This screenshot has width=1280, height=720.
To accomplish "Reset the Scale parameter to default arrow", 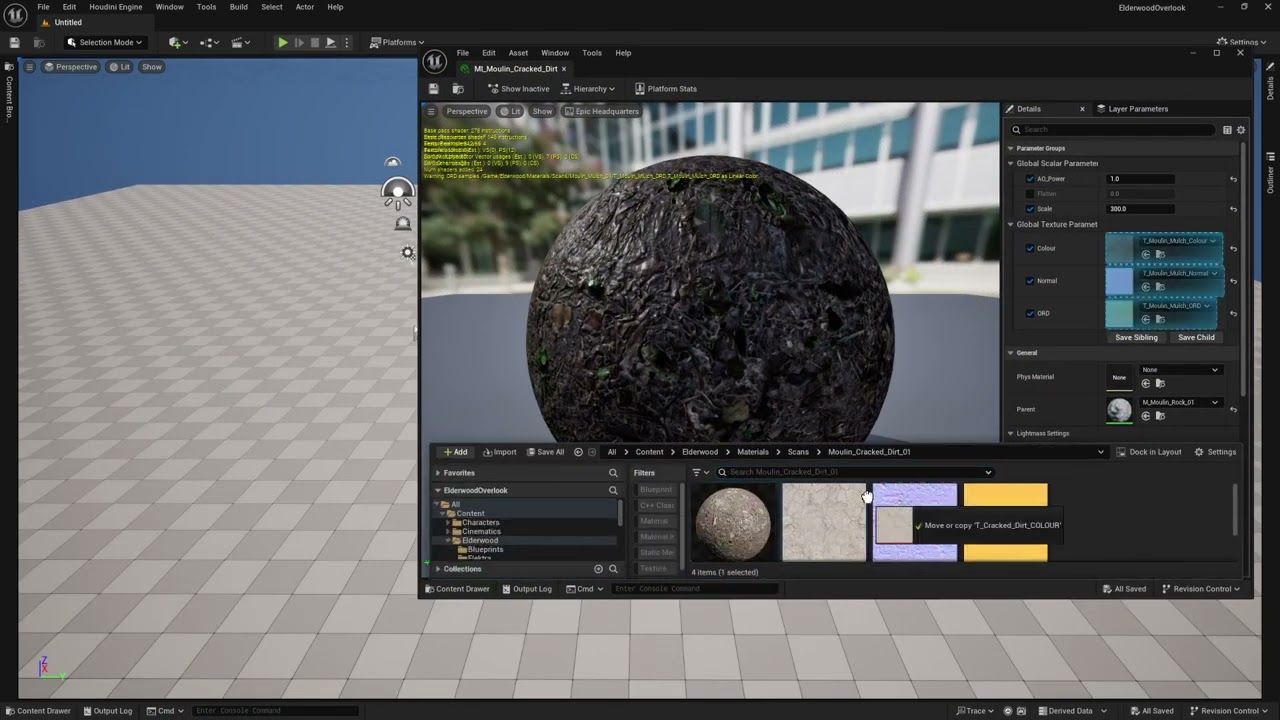I will pos(1233,209).
